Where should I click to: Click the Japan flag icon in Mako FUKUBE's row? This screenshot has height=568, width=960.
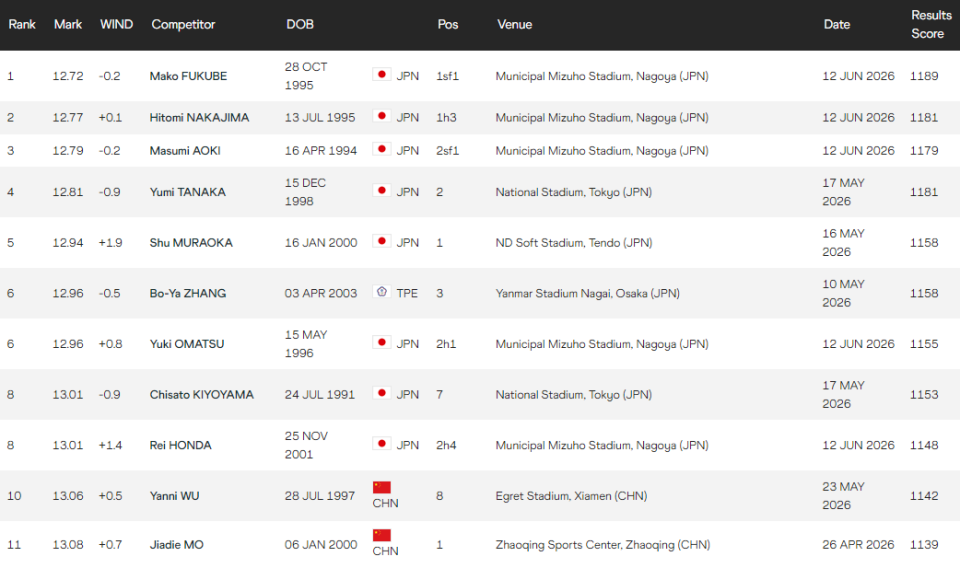tap(381, 75)
